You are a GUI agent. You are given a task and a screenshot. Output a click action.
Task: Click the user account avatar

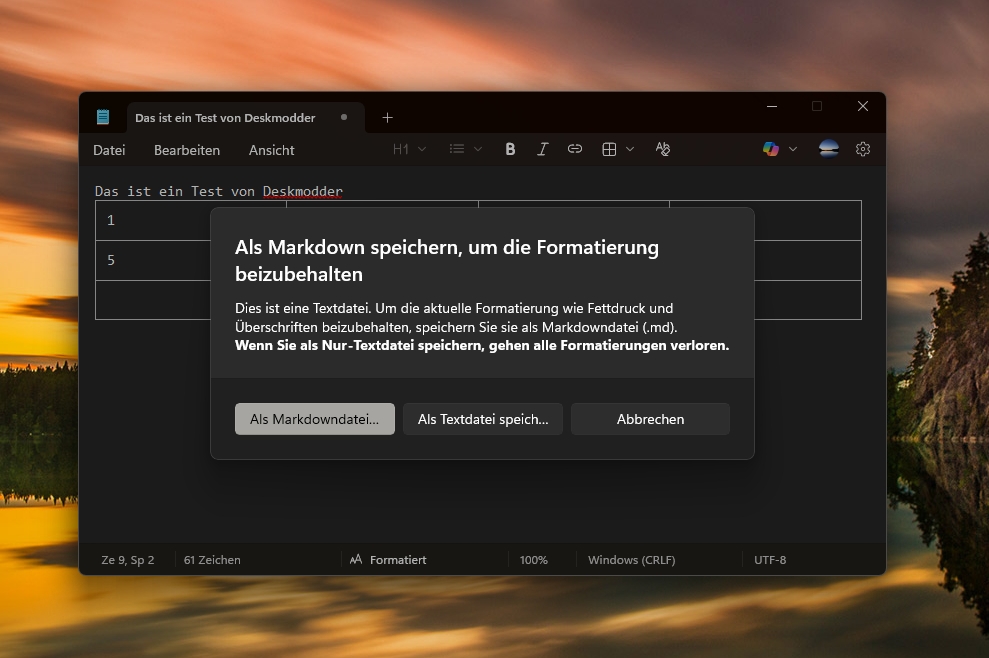point(829,149)
